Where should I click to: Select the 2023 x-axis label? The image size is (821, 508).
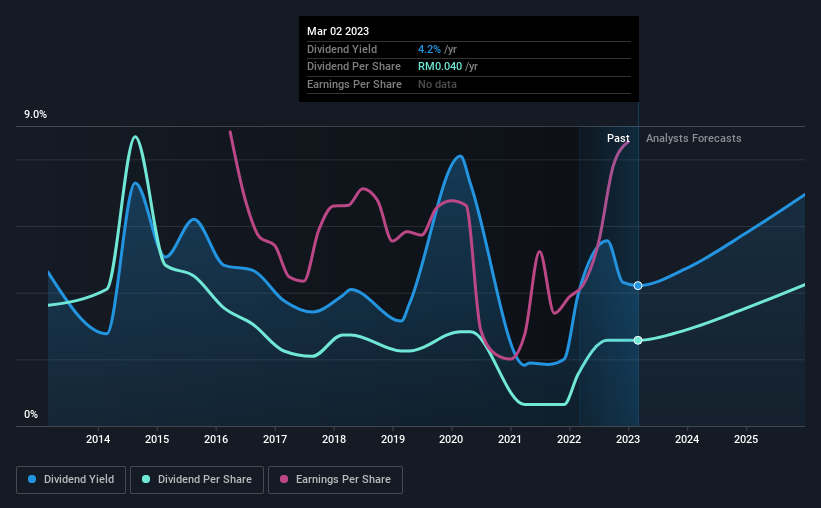pyautogui.click(x=628, y=439)
